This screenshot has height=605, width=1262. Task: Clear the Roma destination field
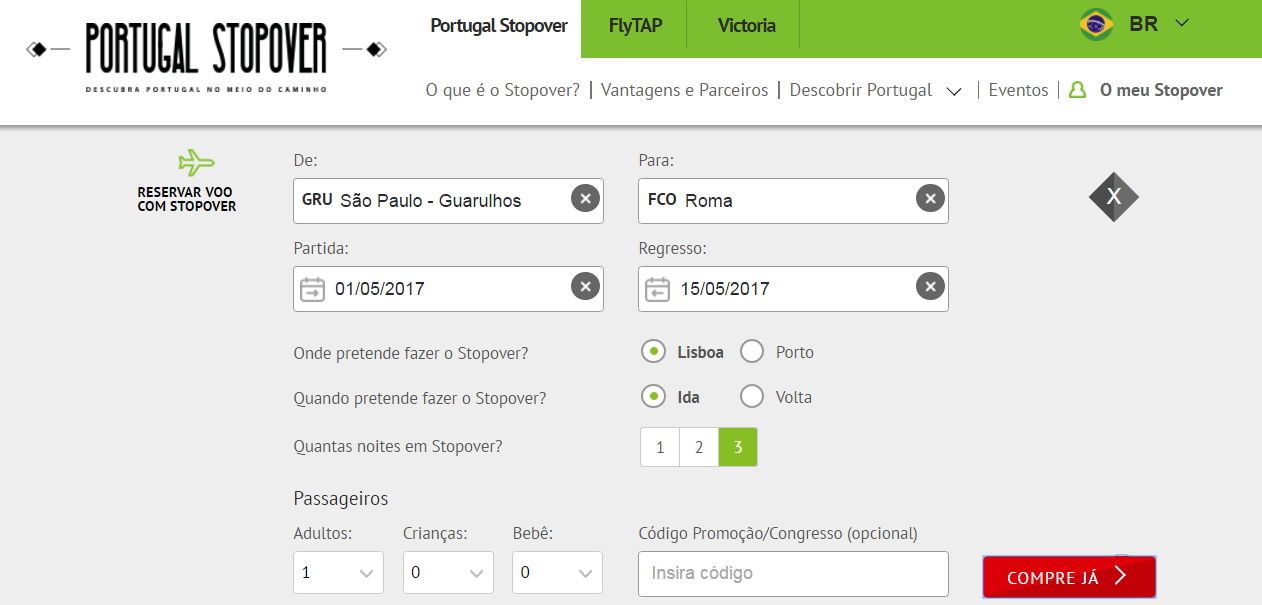pyautogui.click(x=931, y=199)
